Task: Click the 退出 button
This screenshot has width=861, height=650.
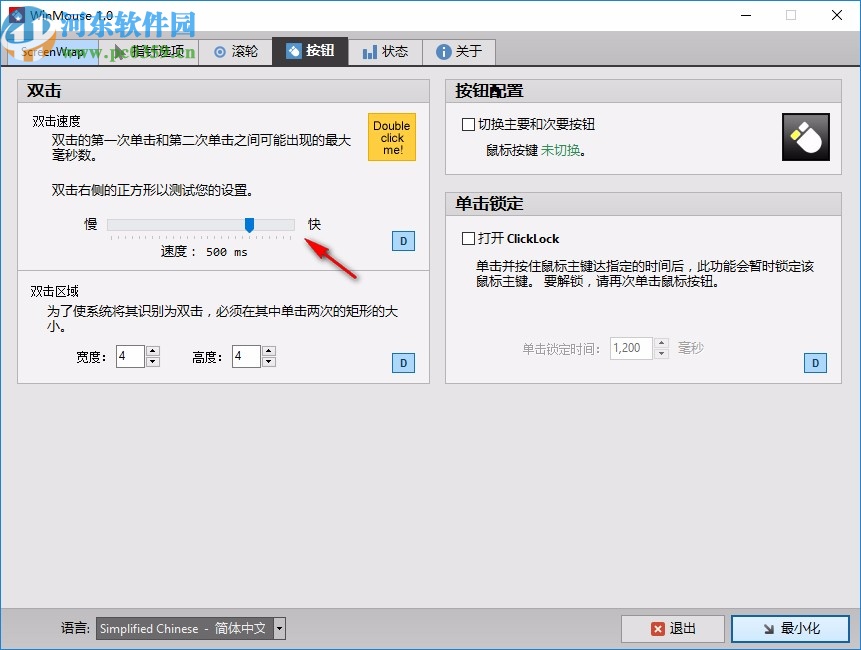Action: [673, 629]
